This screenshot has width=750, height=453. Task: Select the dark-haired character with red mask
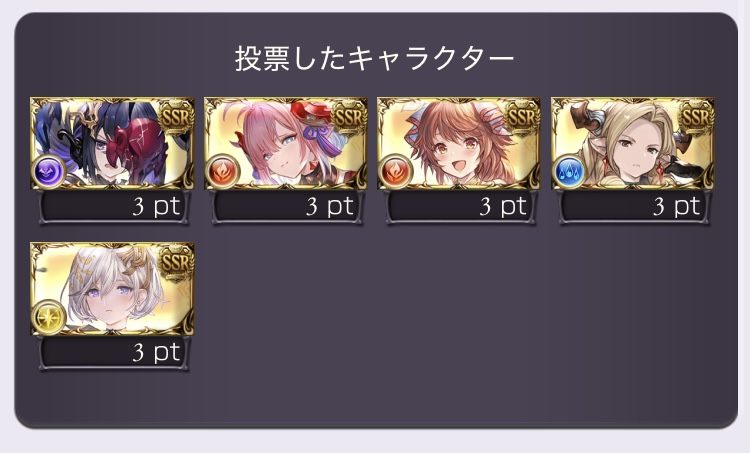[112, 143]
